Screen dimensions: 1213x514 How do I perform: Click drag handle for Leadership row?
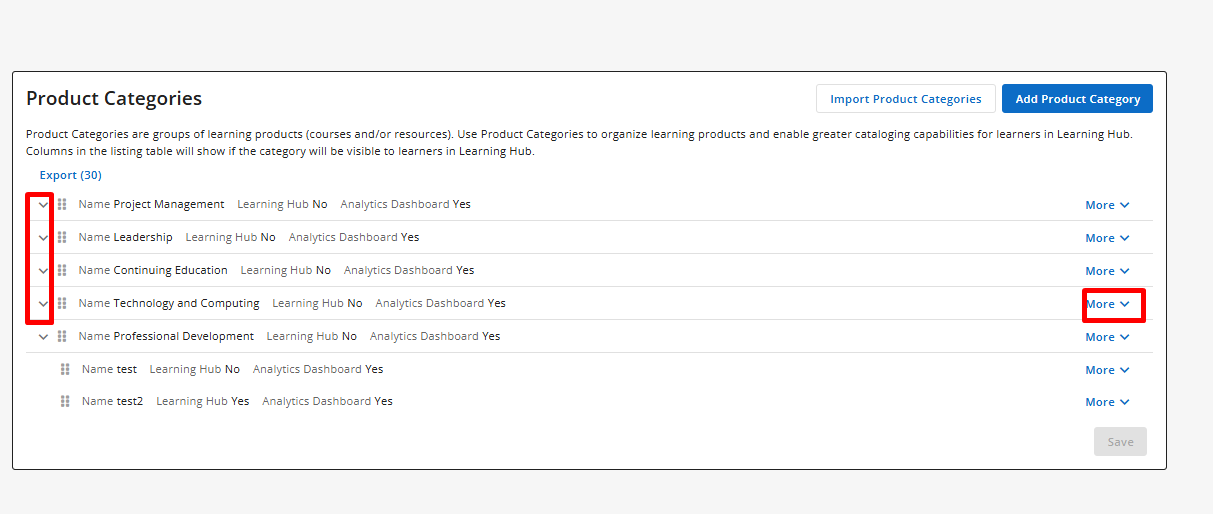click(62, 237)
